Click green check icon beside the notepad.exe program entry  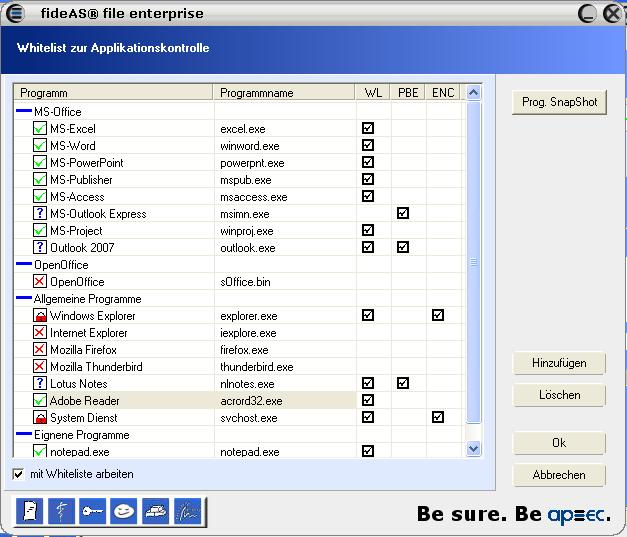(40, 451)
